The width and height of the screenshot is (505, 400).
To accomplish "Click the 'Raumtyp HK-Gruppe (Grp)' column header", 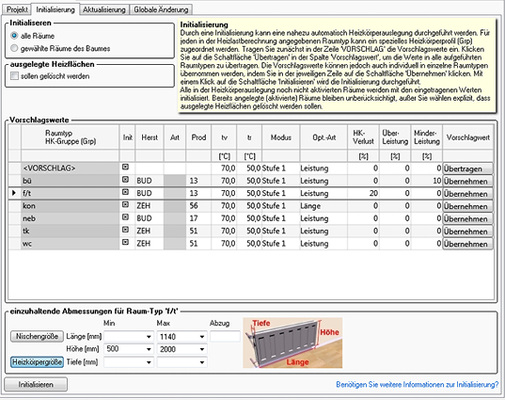I will point(70,137).
